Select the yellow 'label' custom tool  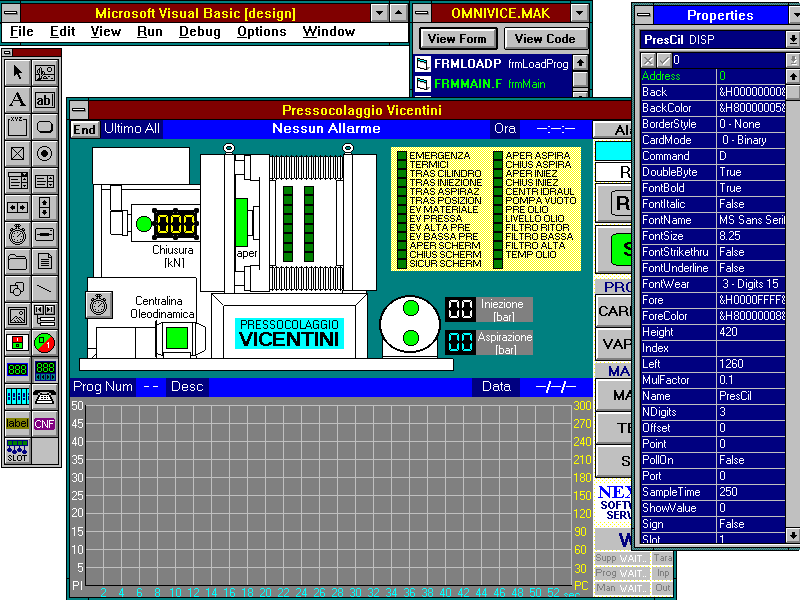pyautogui.click(x=17, y=424)
